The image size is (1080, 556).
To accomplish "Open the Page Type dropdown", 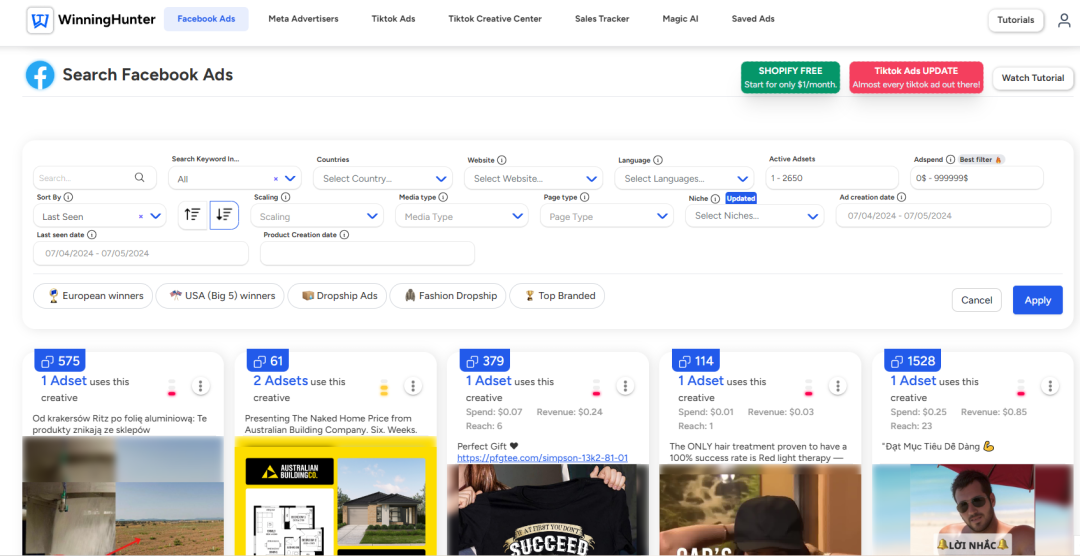I will click(606, 216).
